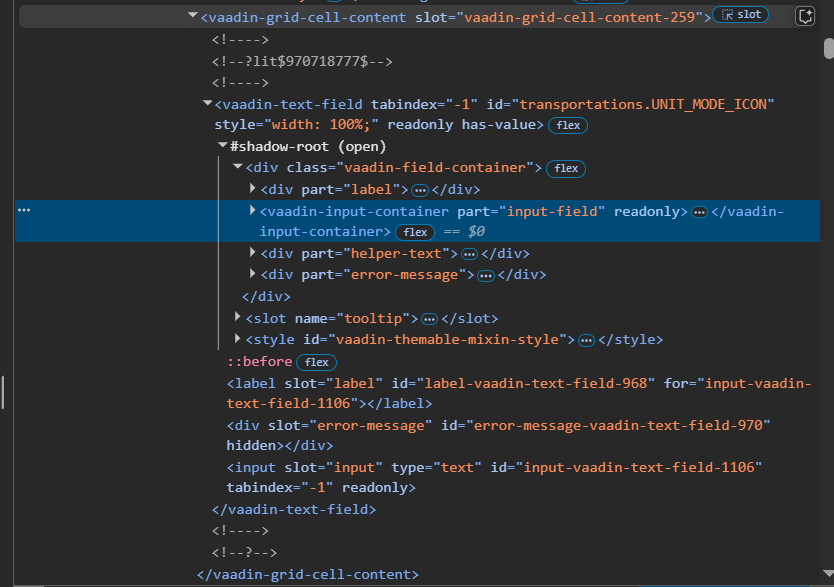Expand the vaadin-input-container node arrow

point(252,211)
